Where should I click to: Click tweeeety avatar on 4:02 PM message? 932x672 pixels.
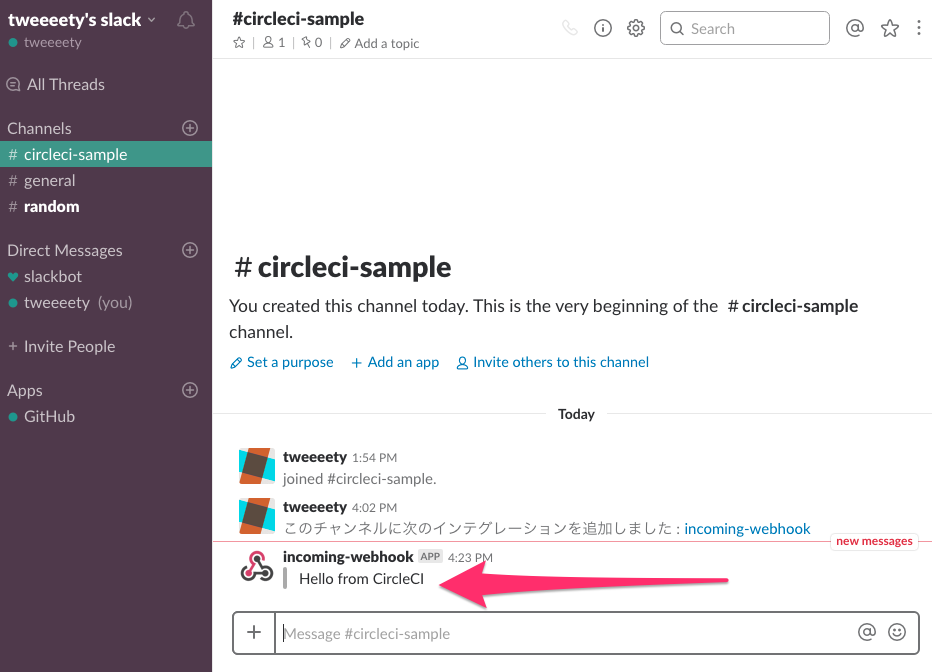(x=257, y=516)
